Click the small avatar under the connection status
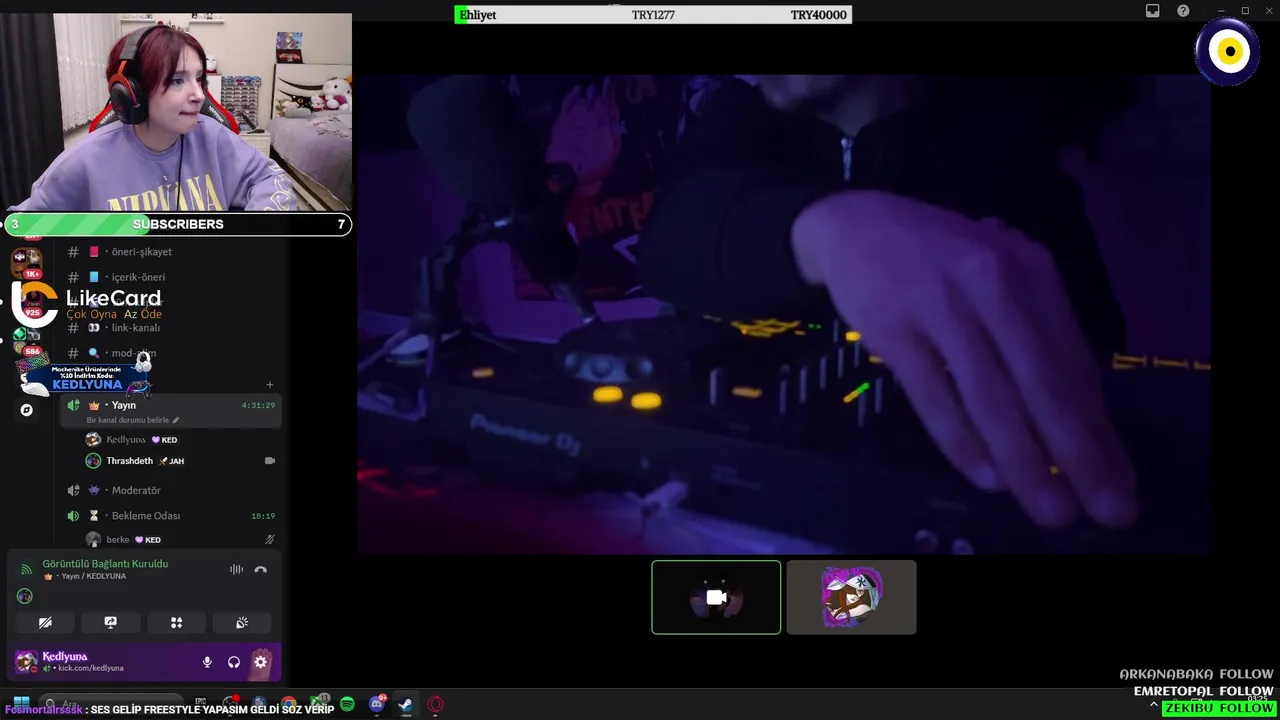Image resolution: width=1280 pixels, height=720 pixels. coord(25,596)
